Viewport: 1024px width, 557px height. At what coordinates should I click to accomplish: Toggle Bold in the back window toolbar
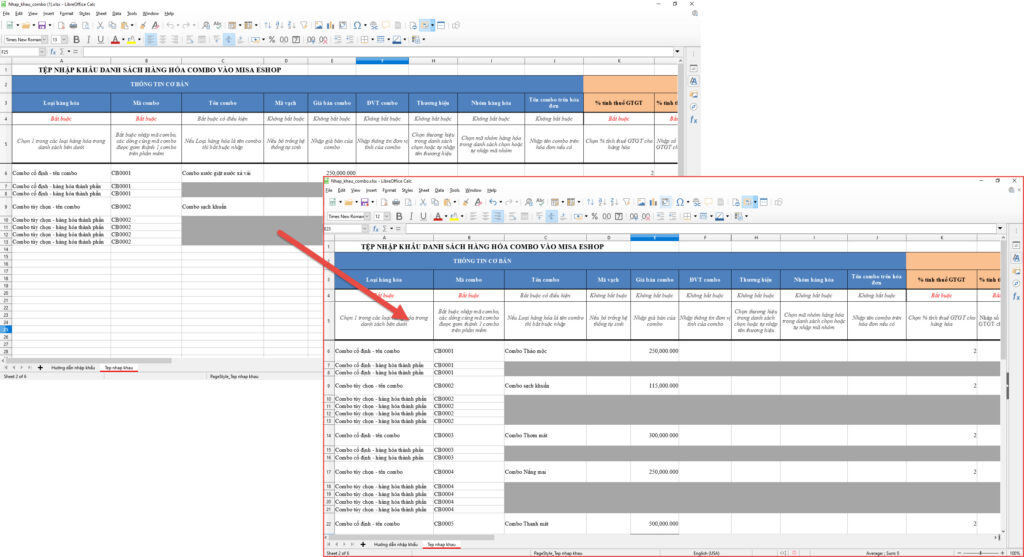(76, 40)
